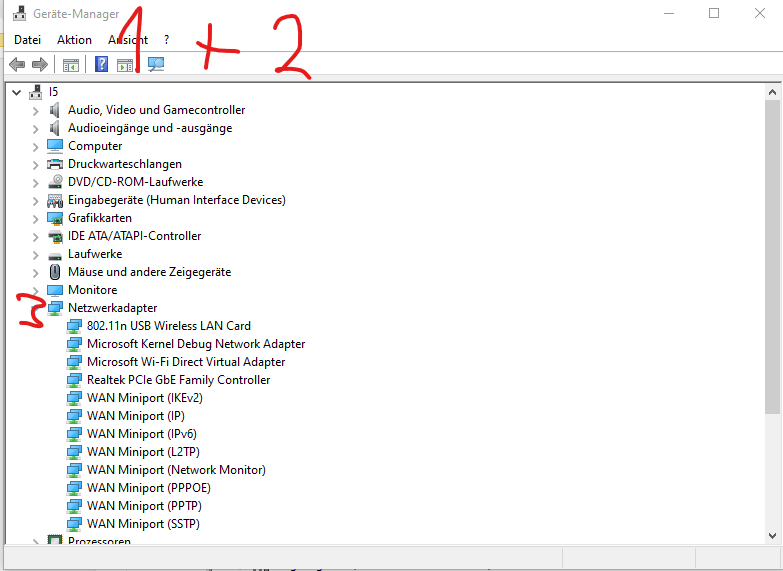Image resolution: width=783 pixels, height=571 pixels.
Task: Select the Realtek PCIe GbE Family Controller
Action: pos(178,380)
